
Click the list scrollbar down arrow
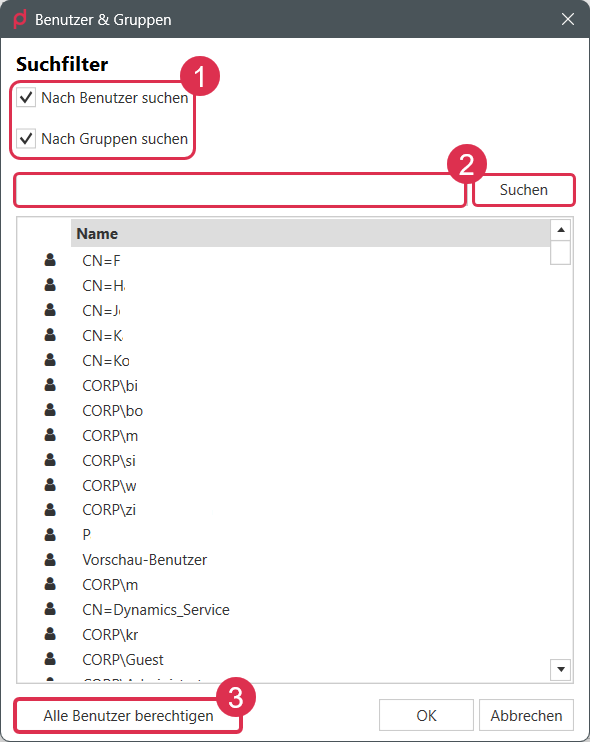pyautogui.click(x=561, y=669)
